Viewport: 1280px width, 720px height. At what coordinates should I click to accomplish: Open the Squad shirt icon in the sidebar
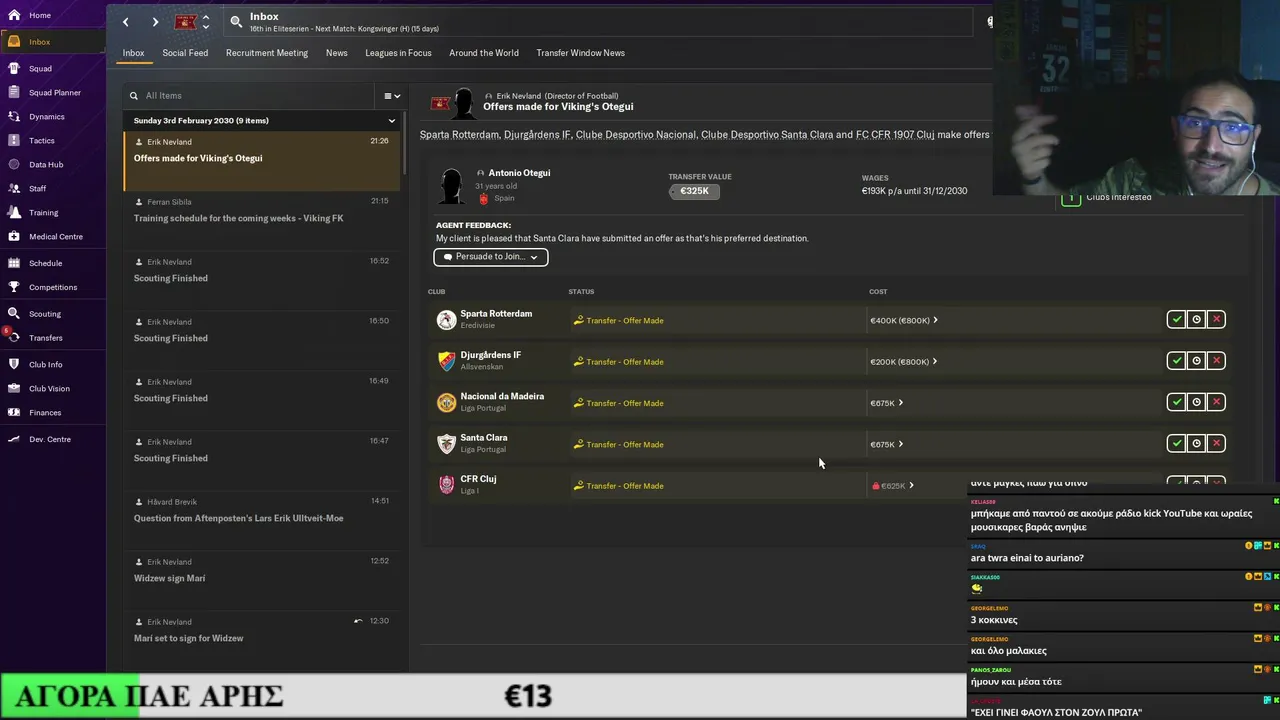(x=14, y=69)
